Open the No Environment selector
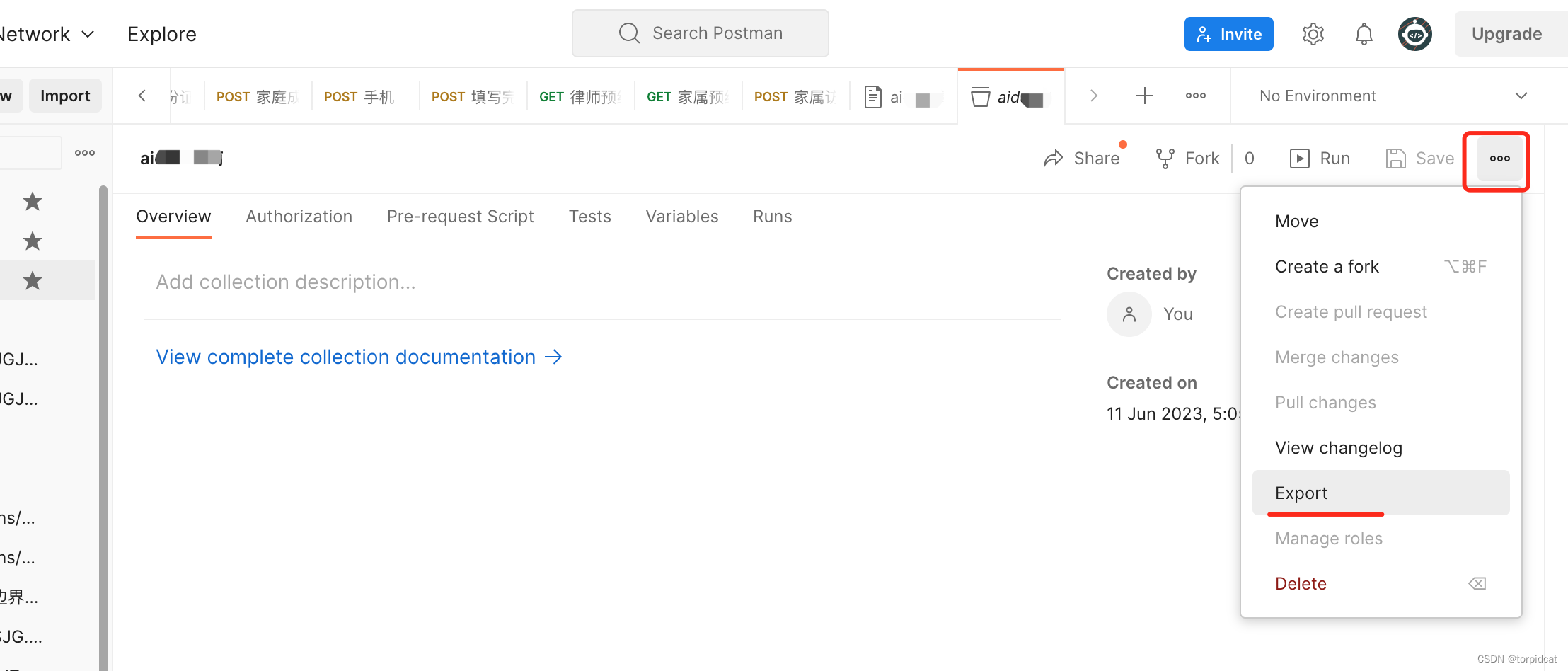 pos(1393,96)
